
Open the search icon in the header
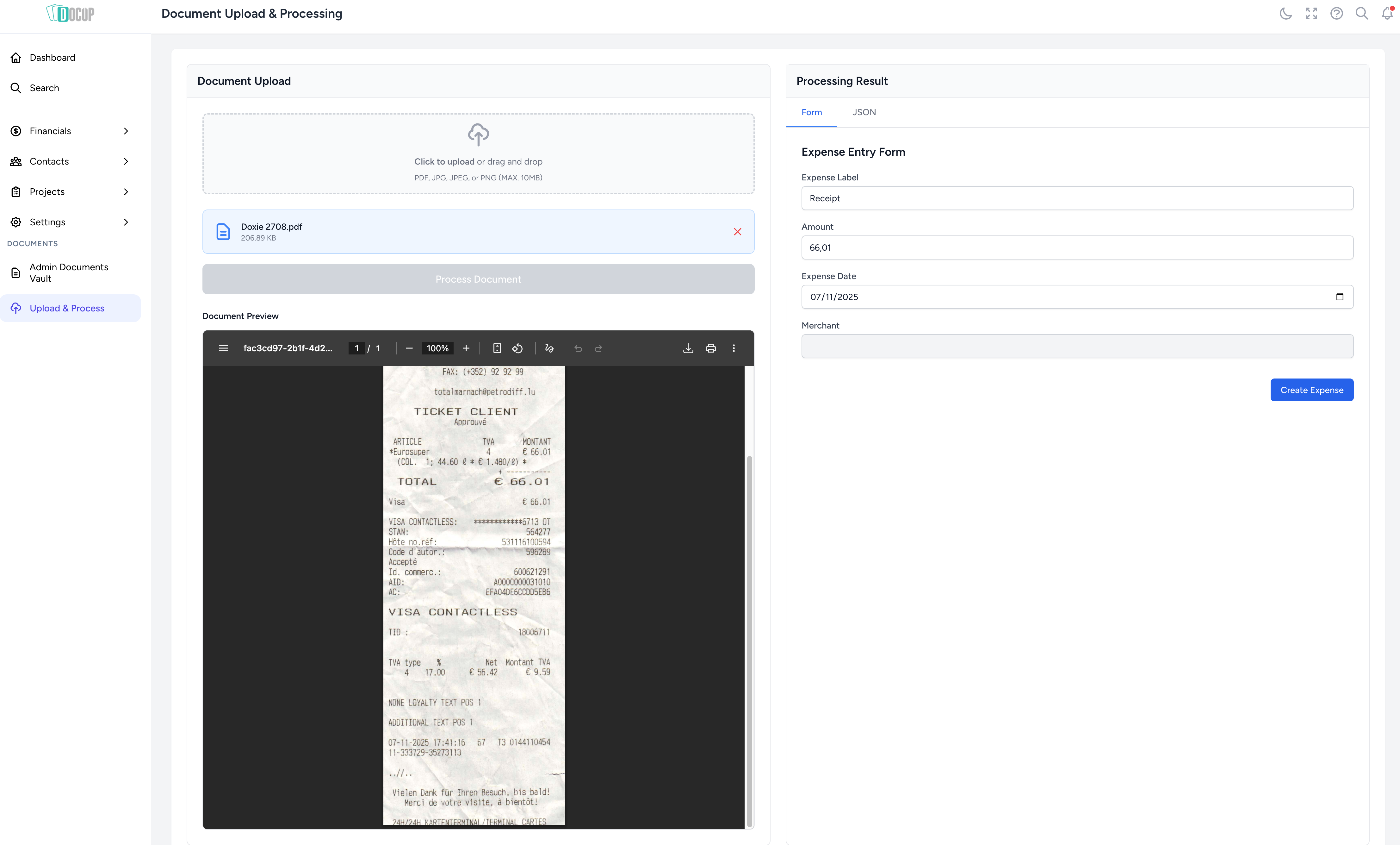1361,13
